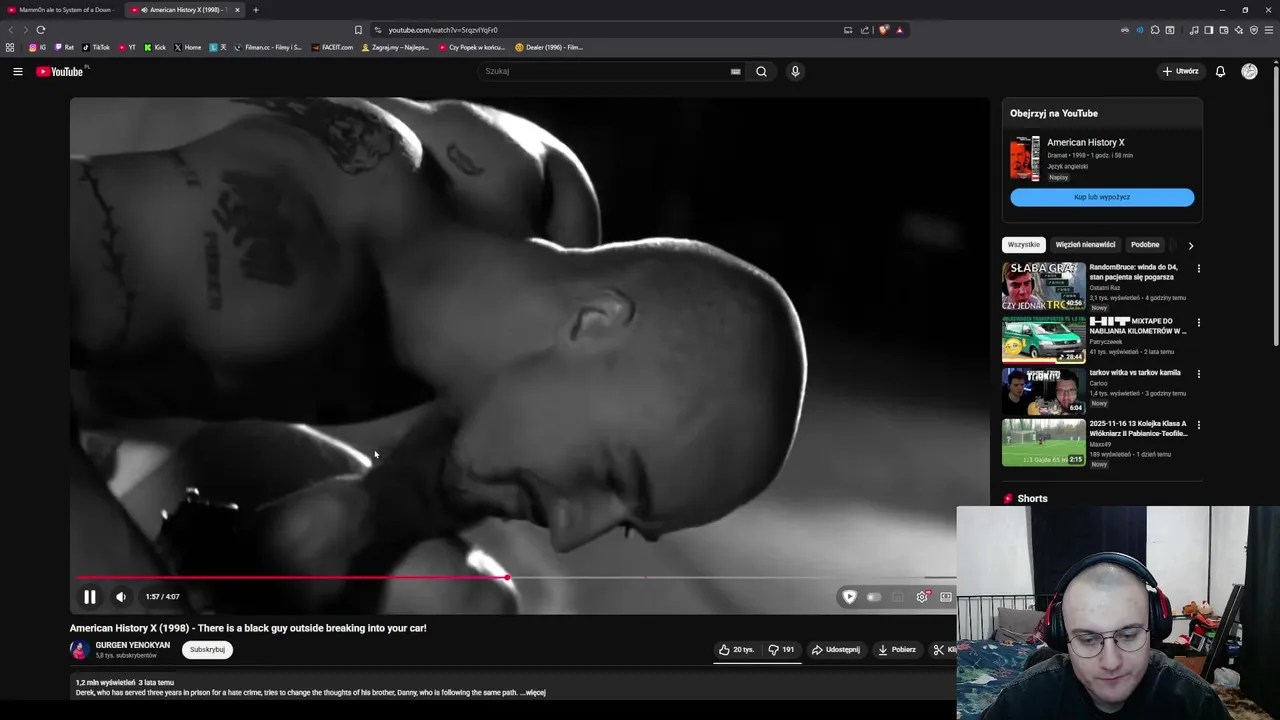Open TikTok bookmark
1280x720 pixels.
(x=96, y=47)
